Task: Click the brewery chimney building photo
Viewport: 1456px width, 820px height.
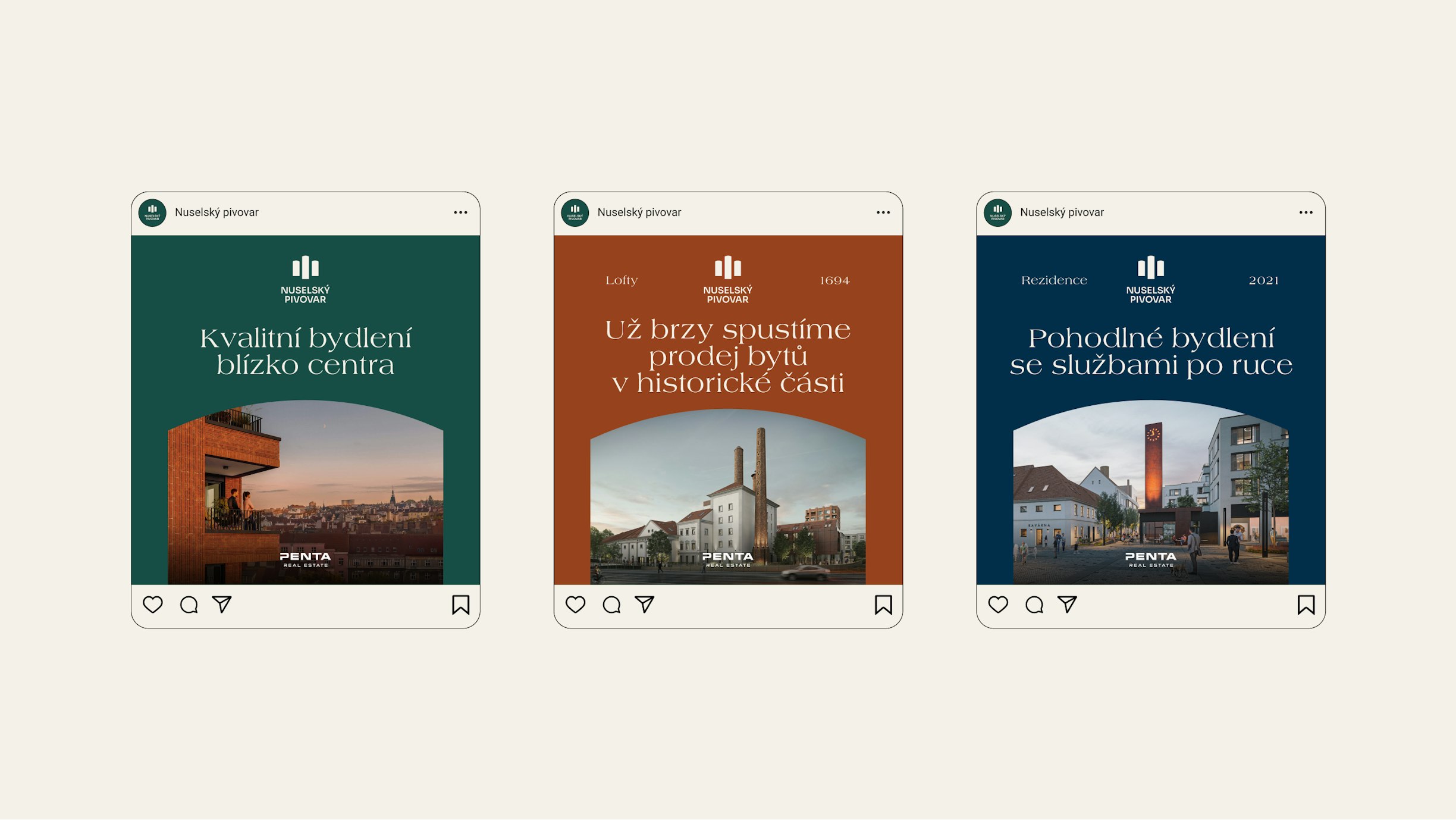Action: (728, 497)
